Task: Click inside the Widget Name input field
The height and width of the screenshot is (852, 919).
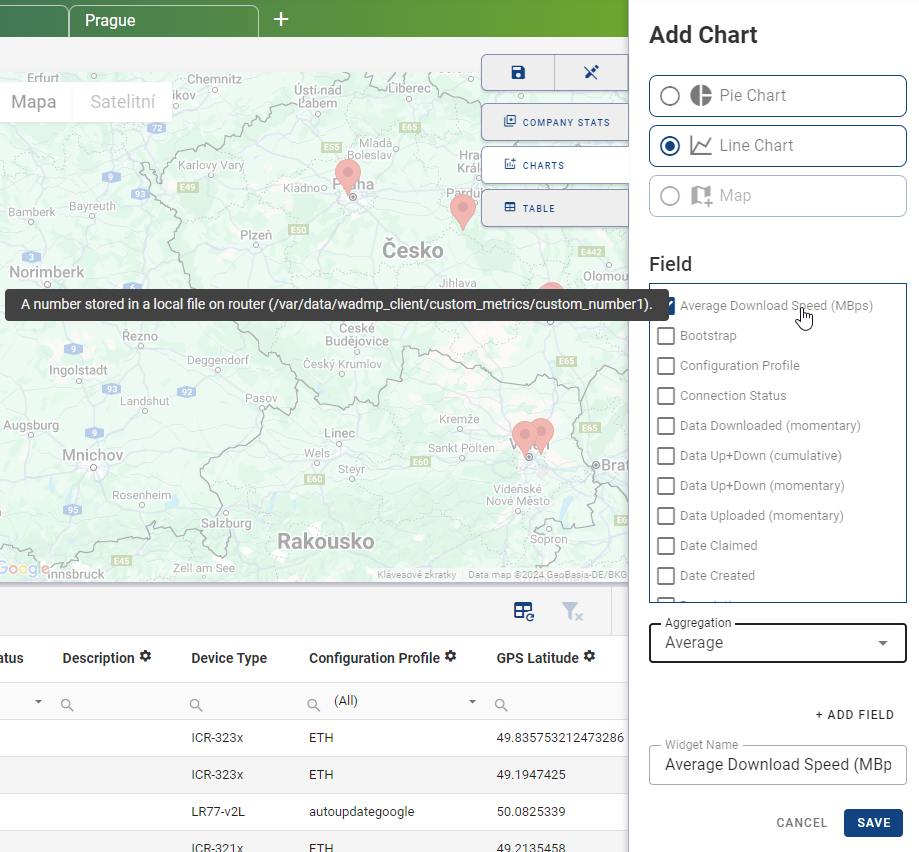Action: (x=777, y=765)
